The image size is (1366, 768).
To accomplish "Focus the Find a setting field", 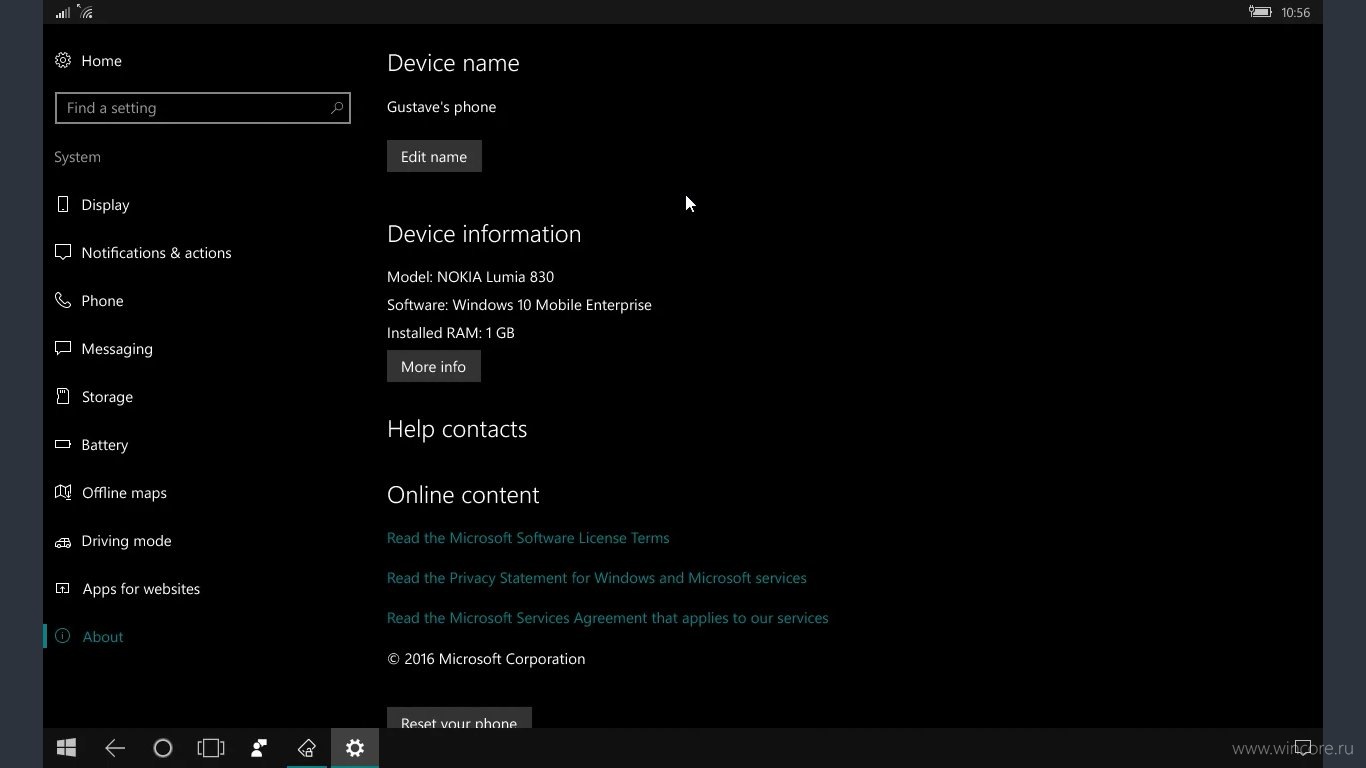I will coord(203,108).
